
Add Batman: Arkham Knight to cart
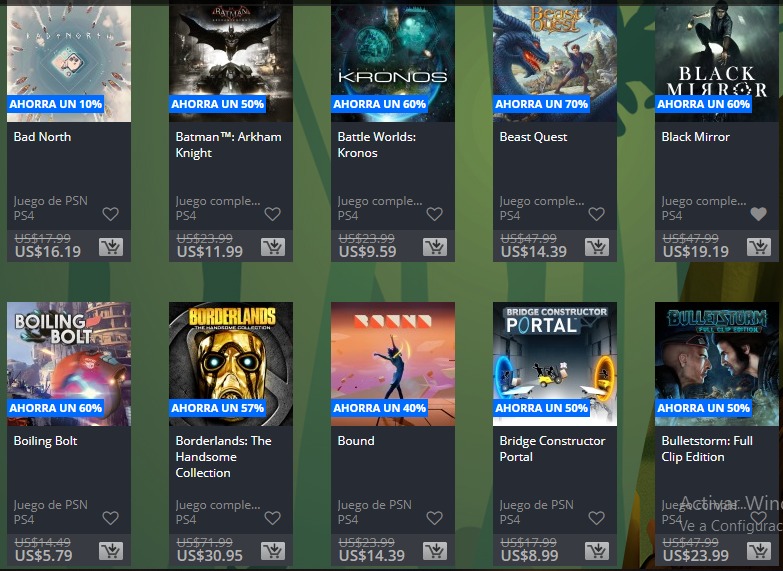click(273, 247)
